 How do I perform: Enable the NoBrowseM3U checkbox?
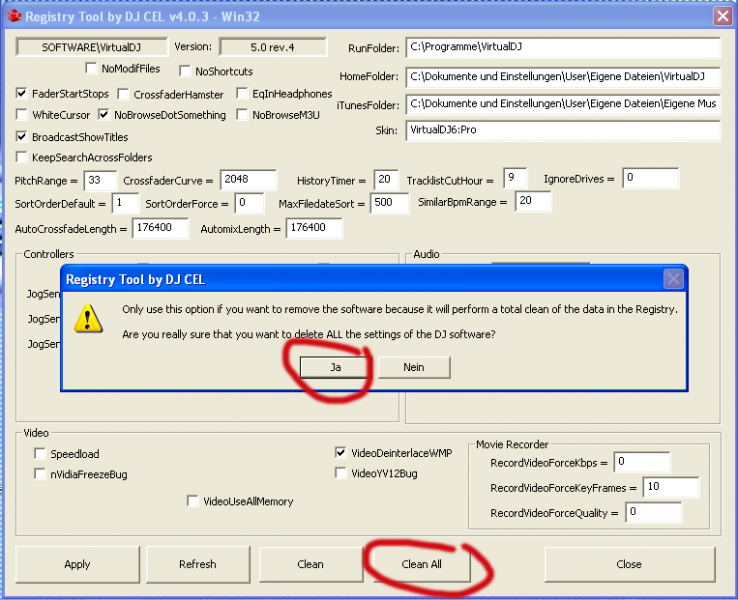(x=242, y=114)
